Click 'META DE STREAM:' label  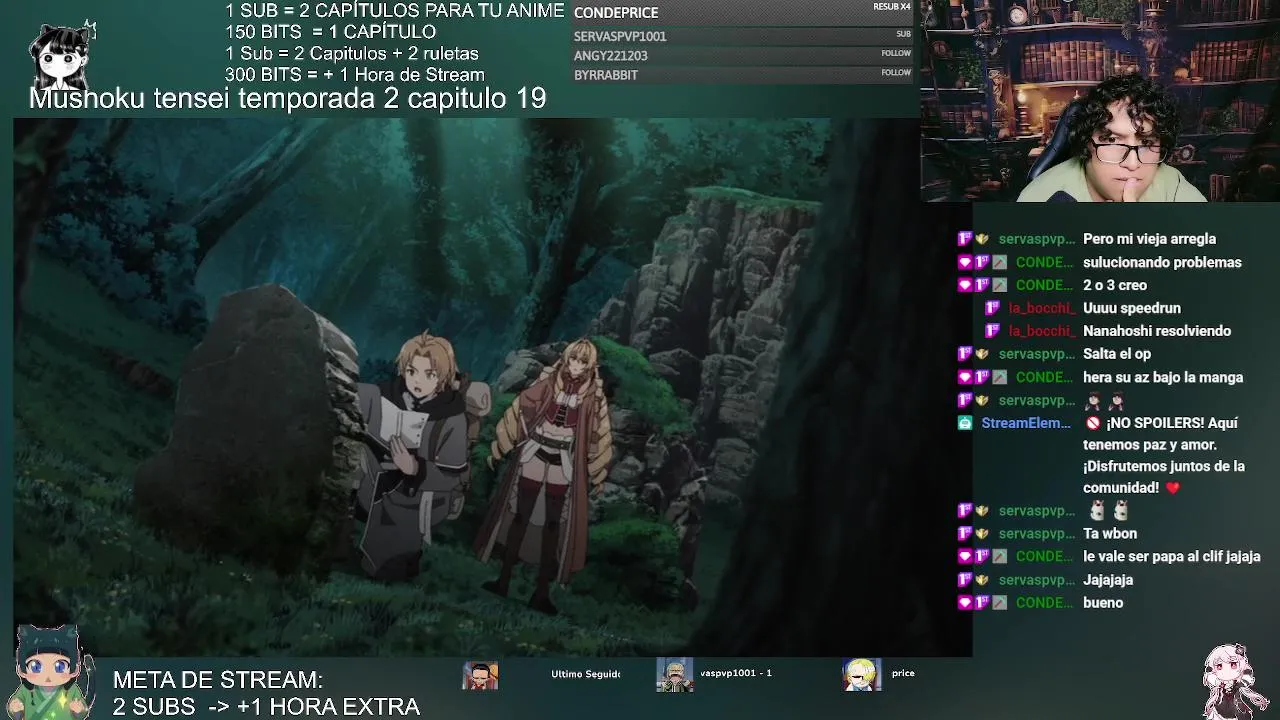click(218, 680)
